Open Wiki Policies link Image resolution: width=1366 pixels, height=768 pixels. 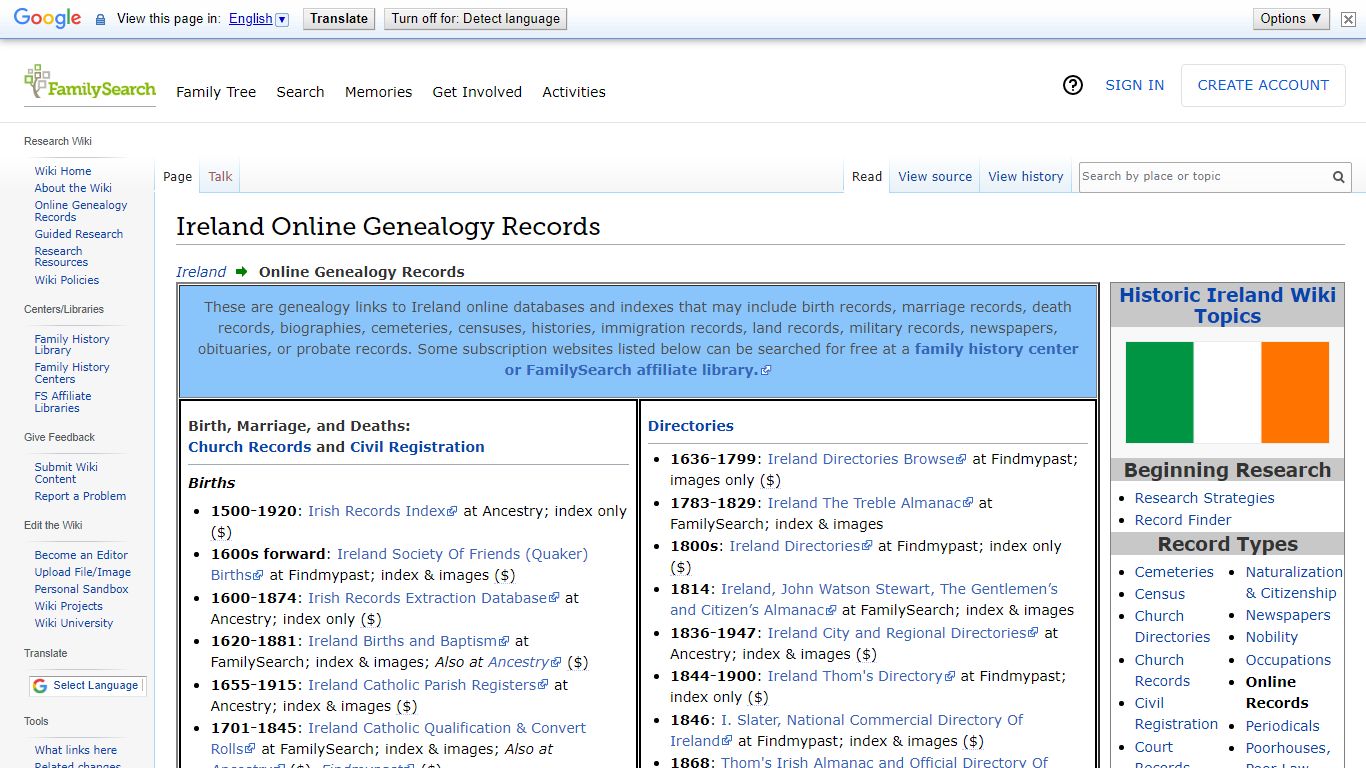[x=67, y=280]
